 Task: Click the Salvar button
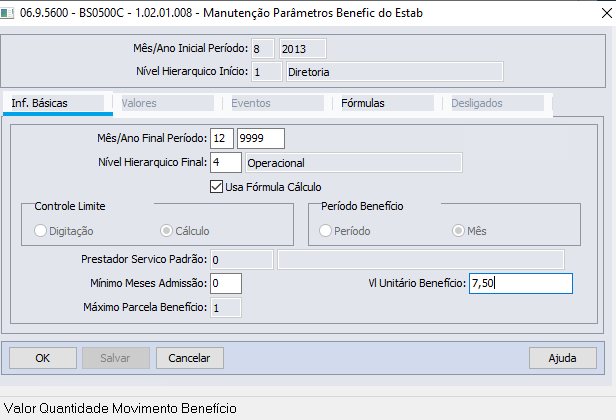116,358
